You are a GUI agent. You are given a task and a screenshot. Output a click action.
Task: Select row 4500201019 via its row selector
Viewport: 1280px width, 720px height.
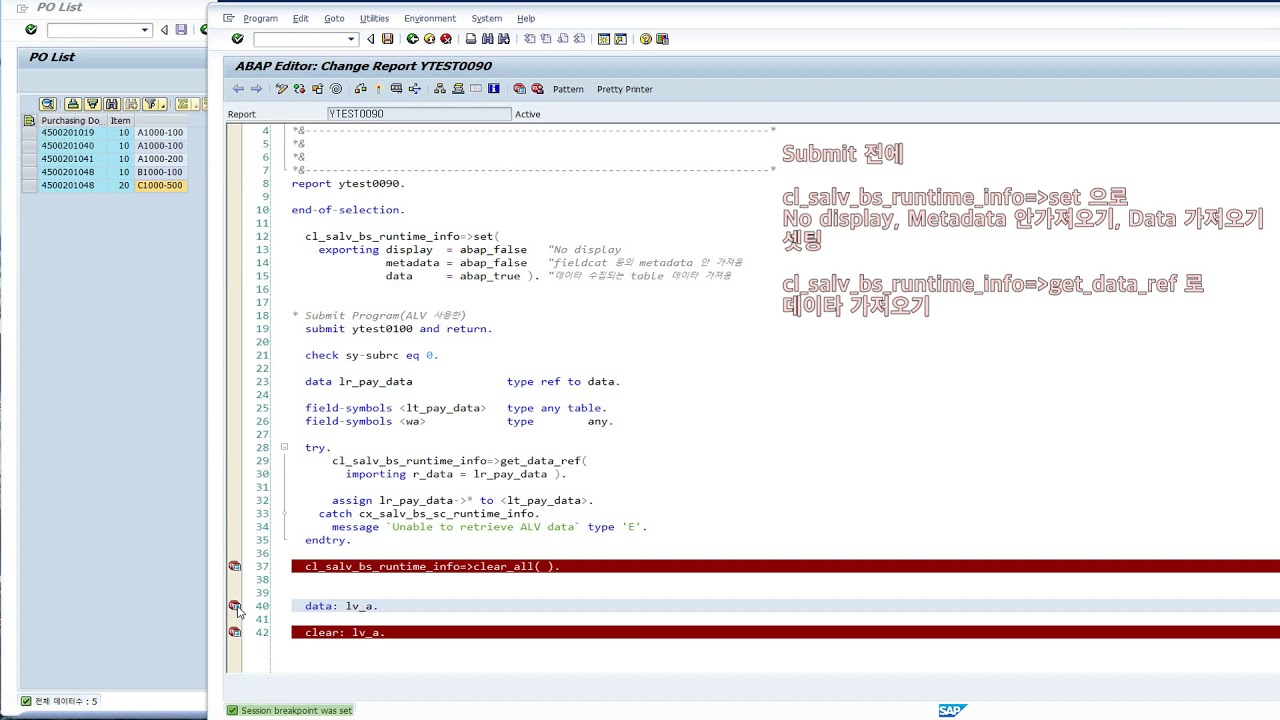[x=29, y=133]
